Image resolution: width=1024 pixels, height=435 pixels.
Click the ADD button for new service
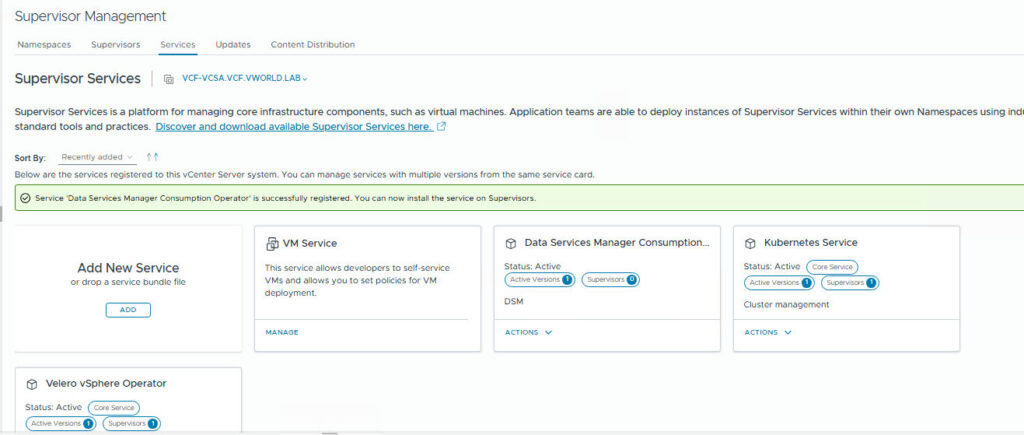128,310
